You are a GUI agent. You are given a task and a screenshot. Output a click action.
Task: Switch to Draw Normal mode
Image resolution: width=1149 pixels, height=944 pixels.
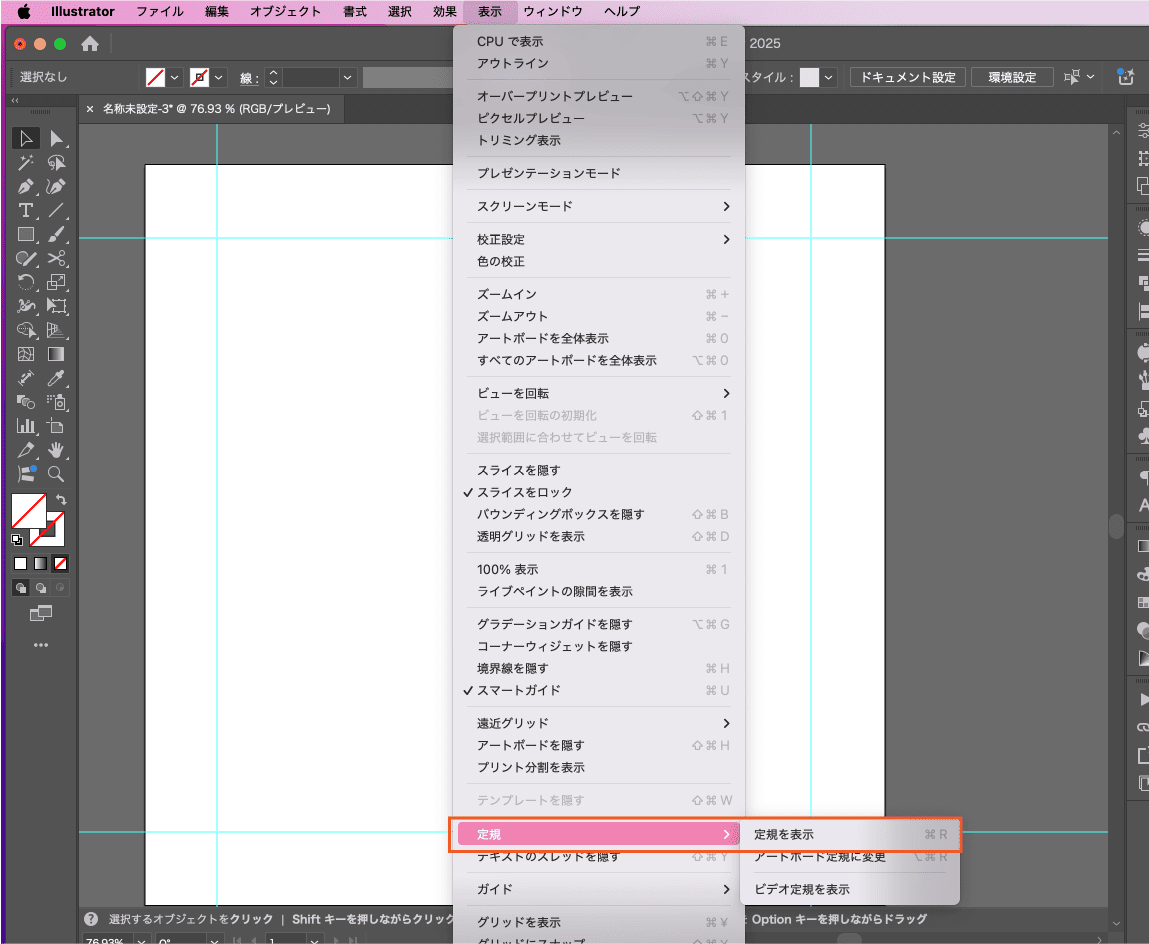pyautogui.click(x=21, y=588)
